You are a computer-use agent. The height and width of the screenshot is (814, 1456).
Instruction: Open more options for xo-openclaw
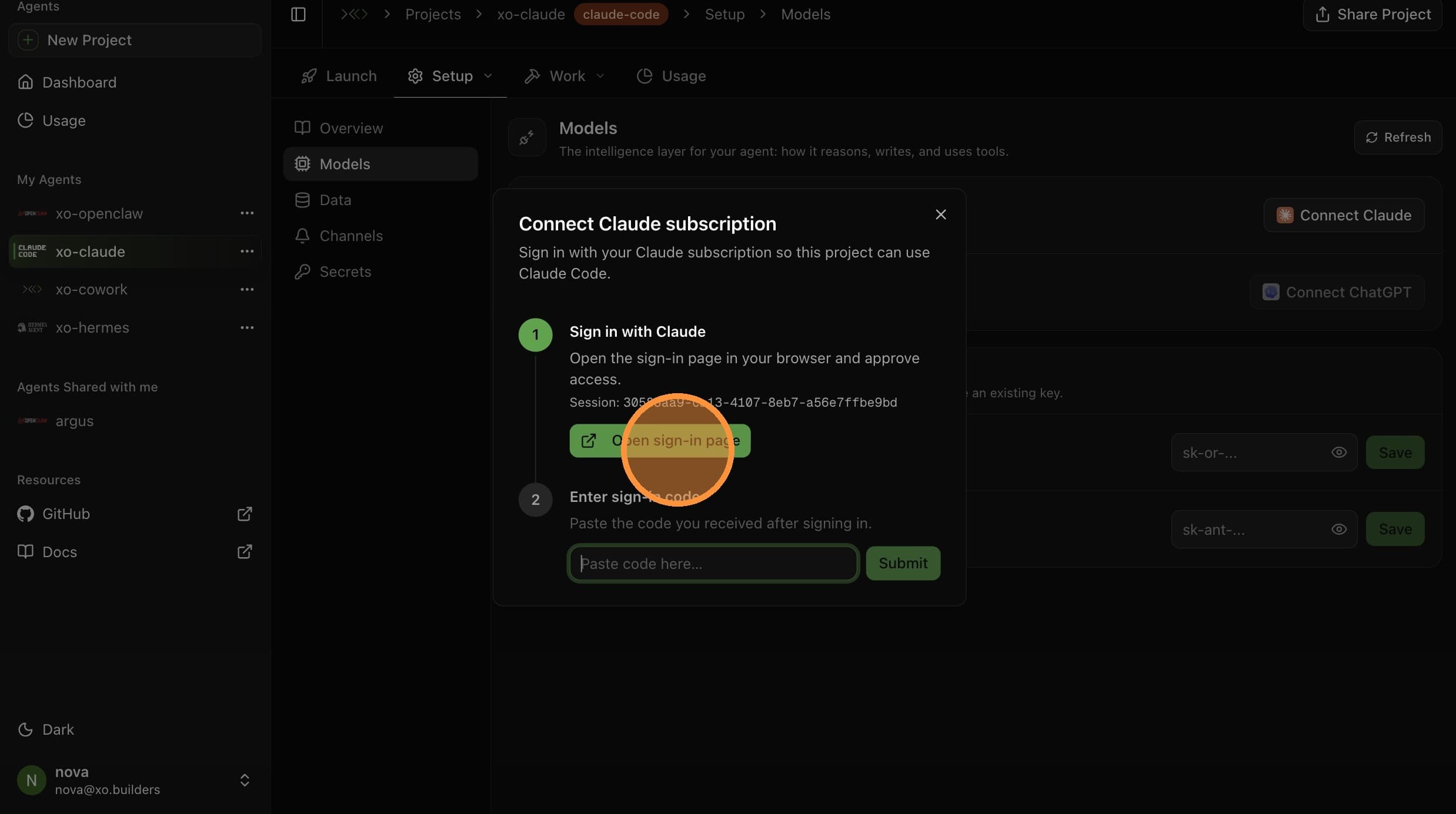click(x=247, y=213)
